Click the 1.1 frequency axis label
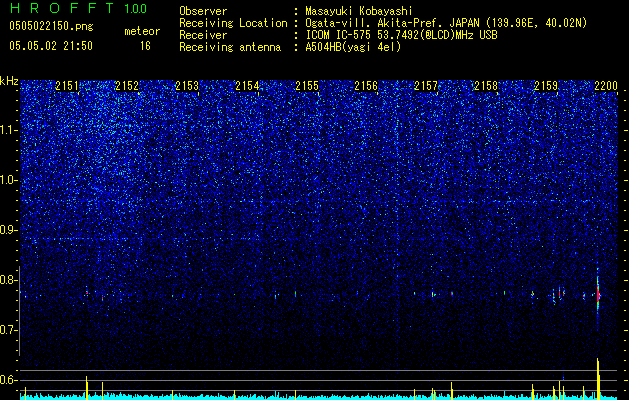The image size is (629, 400). (9, 130)
